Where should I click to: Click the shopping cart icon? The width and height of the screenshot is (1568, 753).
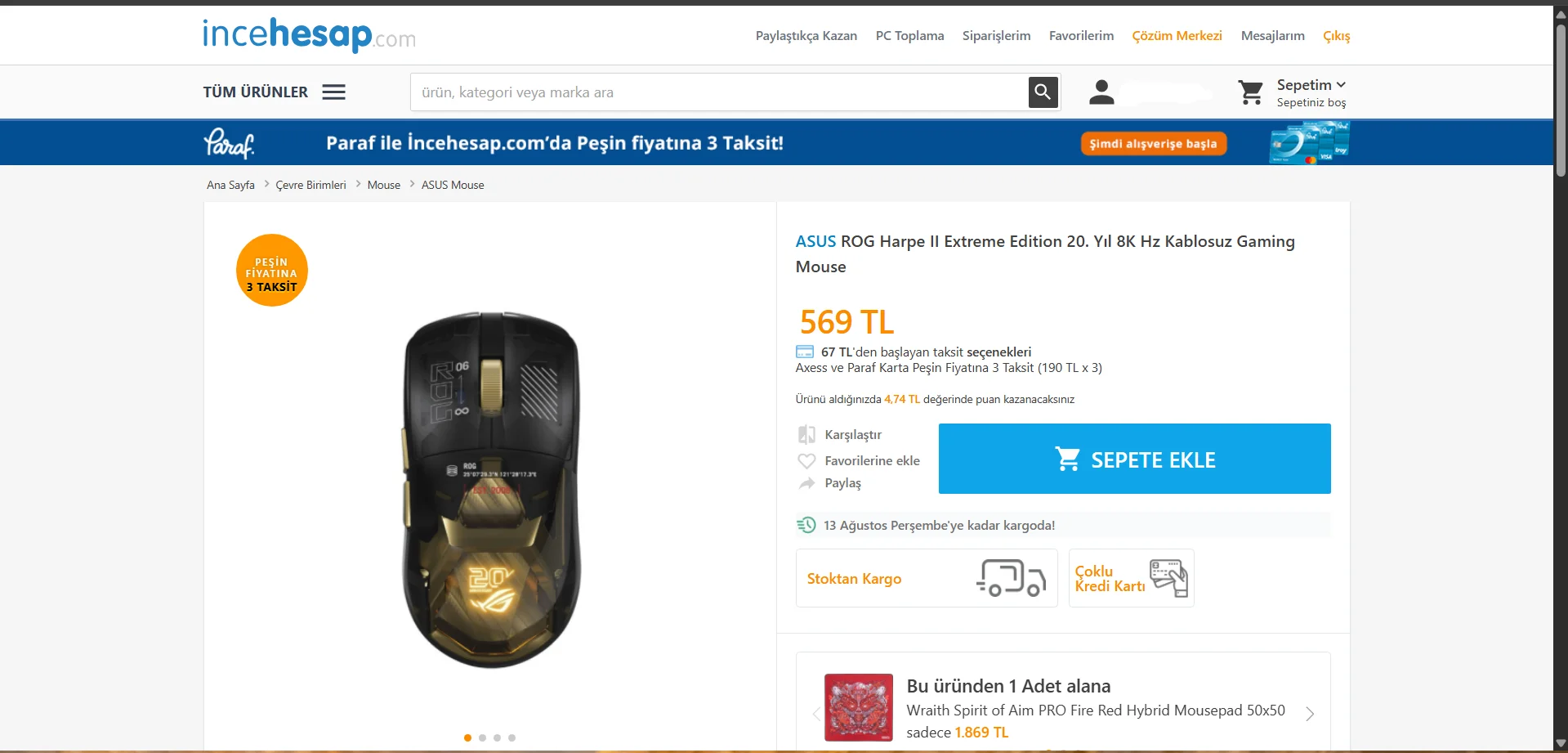pyautogui.click(x=1250, y=92)
